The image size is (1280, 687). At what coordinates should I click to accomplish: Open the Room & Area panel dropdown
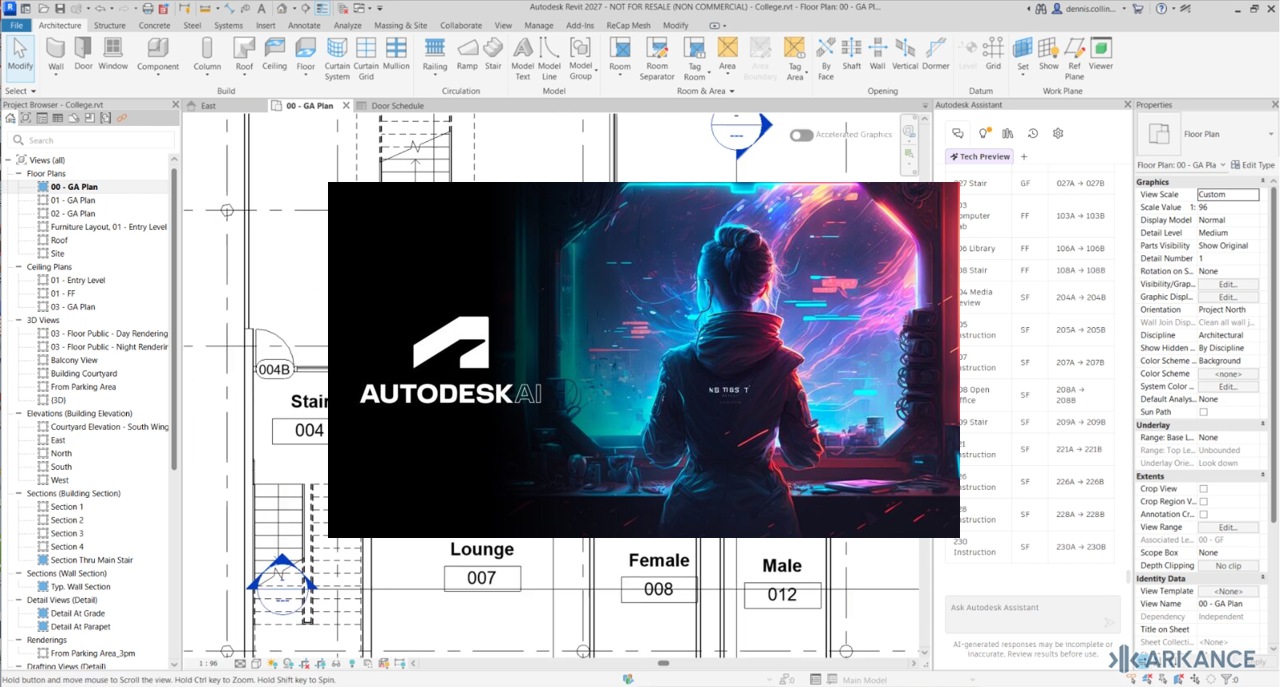[705, 91]
